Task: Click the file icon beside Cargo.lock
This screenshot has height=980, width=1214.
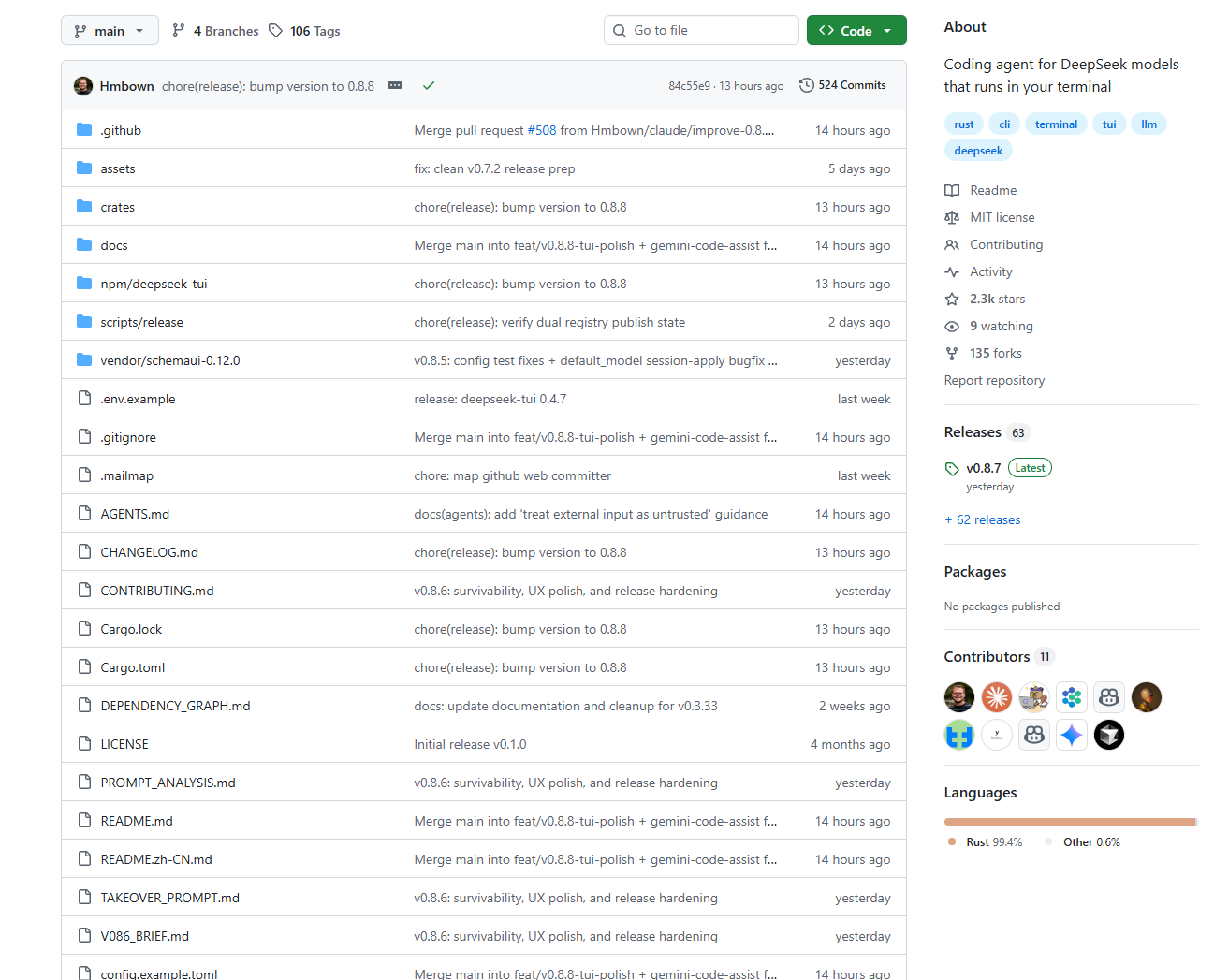Action: [x=84, y=629]
